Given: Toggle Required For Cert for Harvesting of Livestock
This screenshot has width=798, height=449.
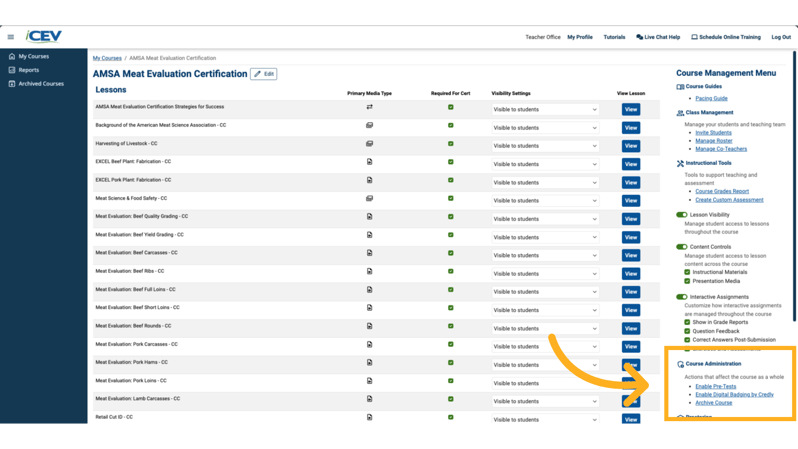Looking at the screenshot, I should click(450, 144).
